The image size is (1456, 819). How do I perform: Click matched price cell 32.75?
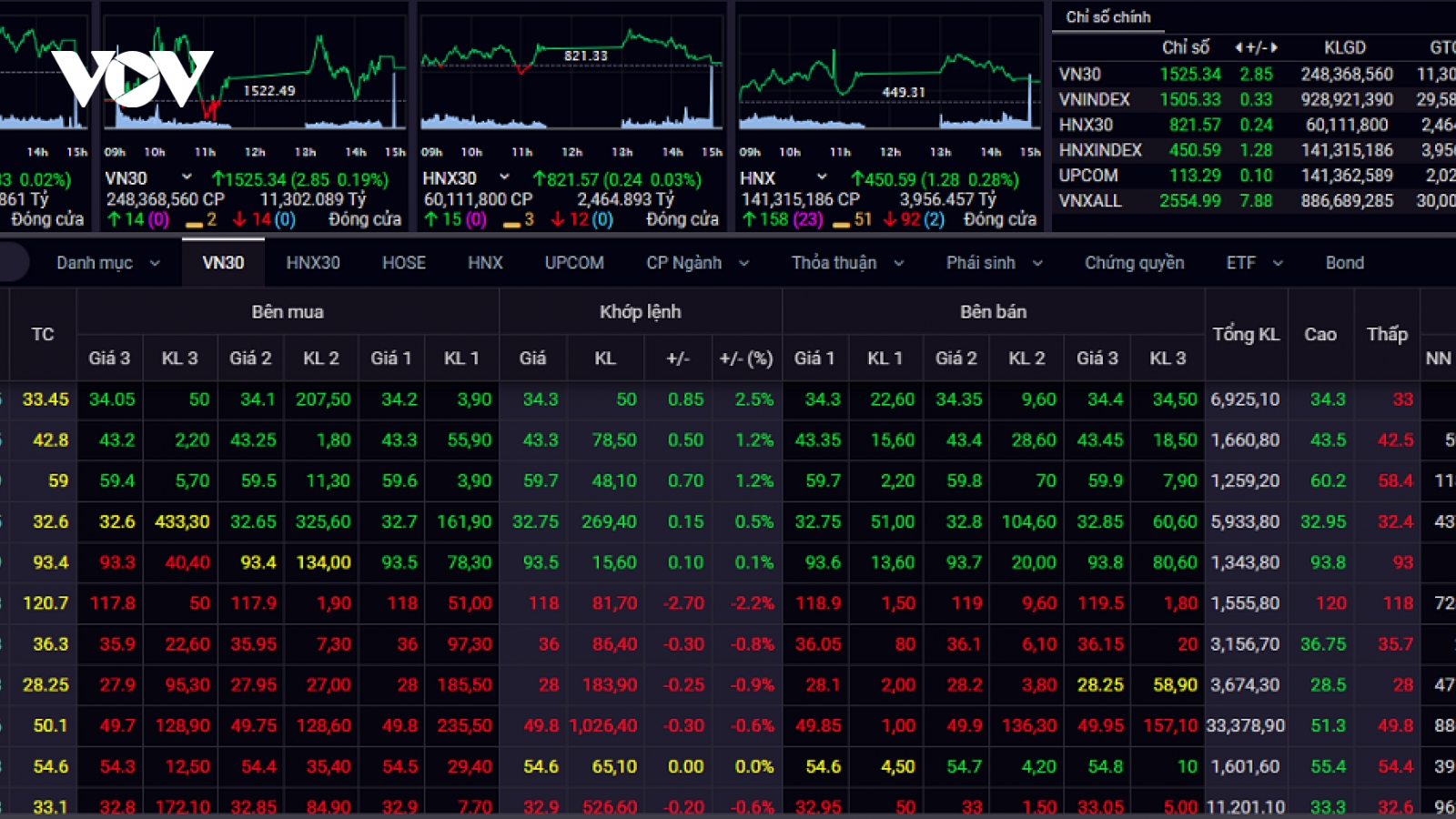(x=535, y=522)
